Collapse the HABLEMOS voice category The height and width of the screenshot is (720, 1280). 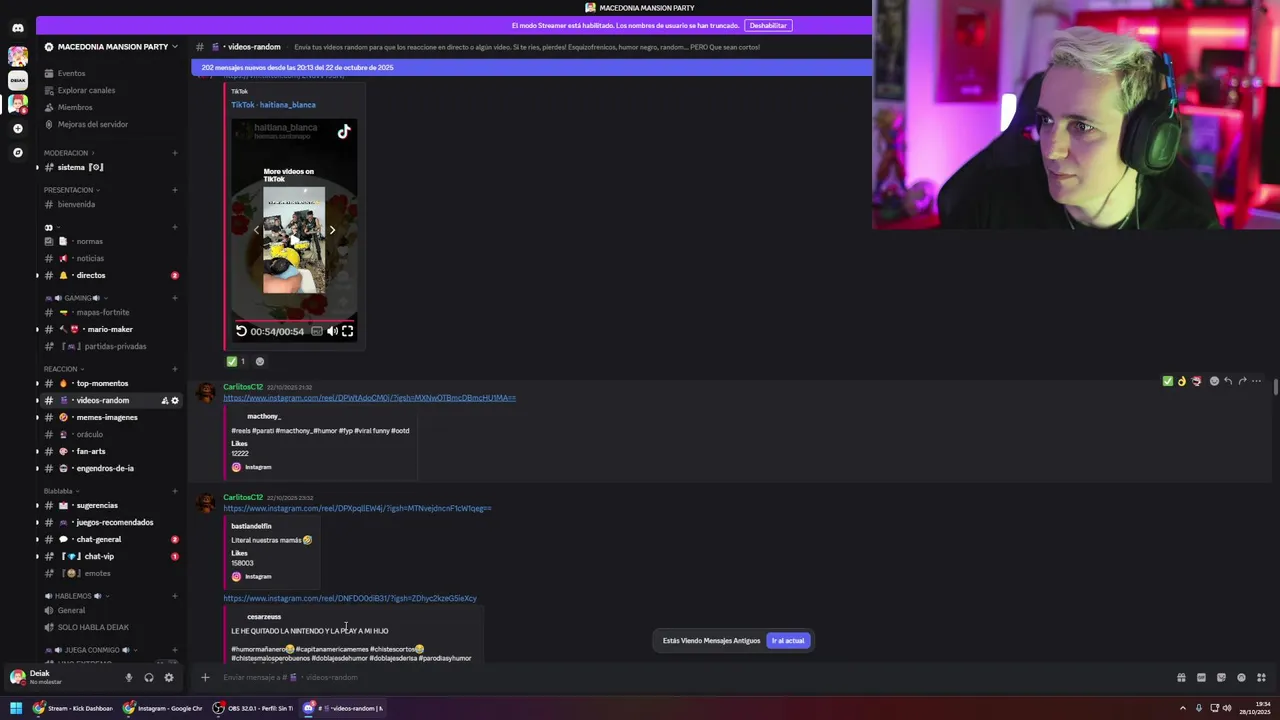coord(76,596)
